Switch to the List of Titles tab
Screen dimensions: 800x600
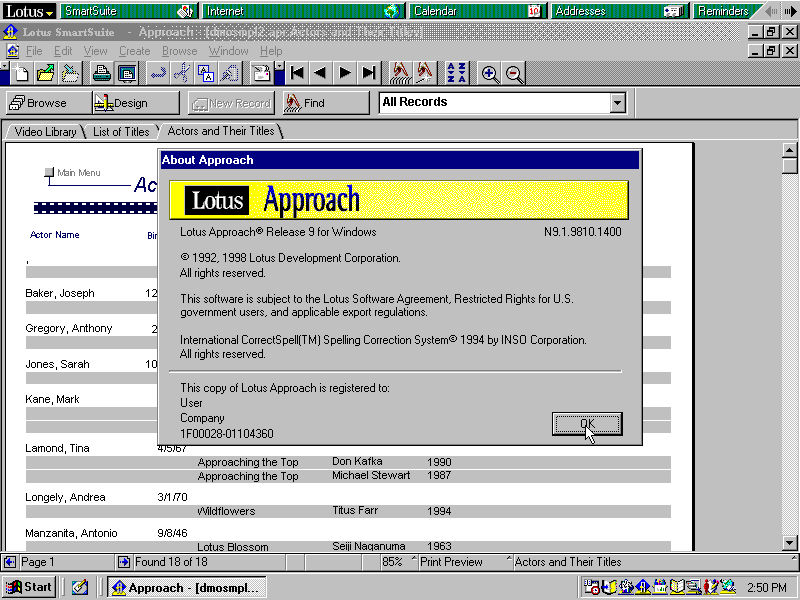tap(121, 132)
